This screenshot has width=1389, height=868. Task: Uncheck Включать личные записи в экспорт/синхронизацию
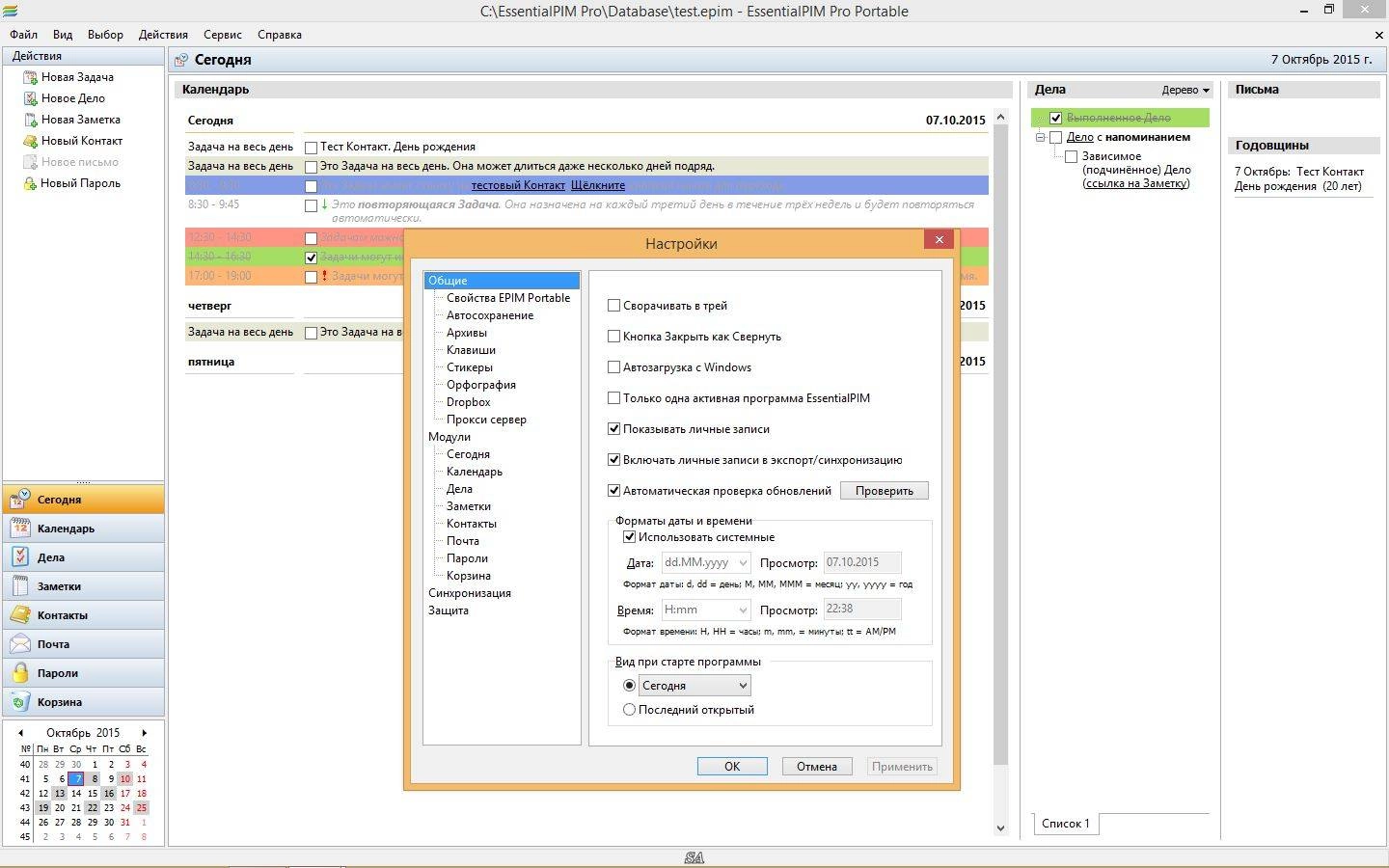coord(613,460)
